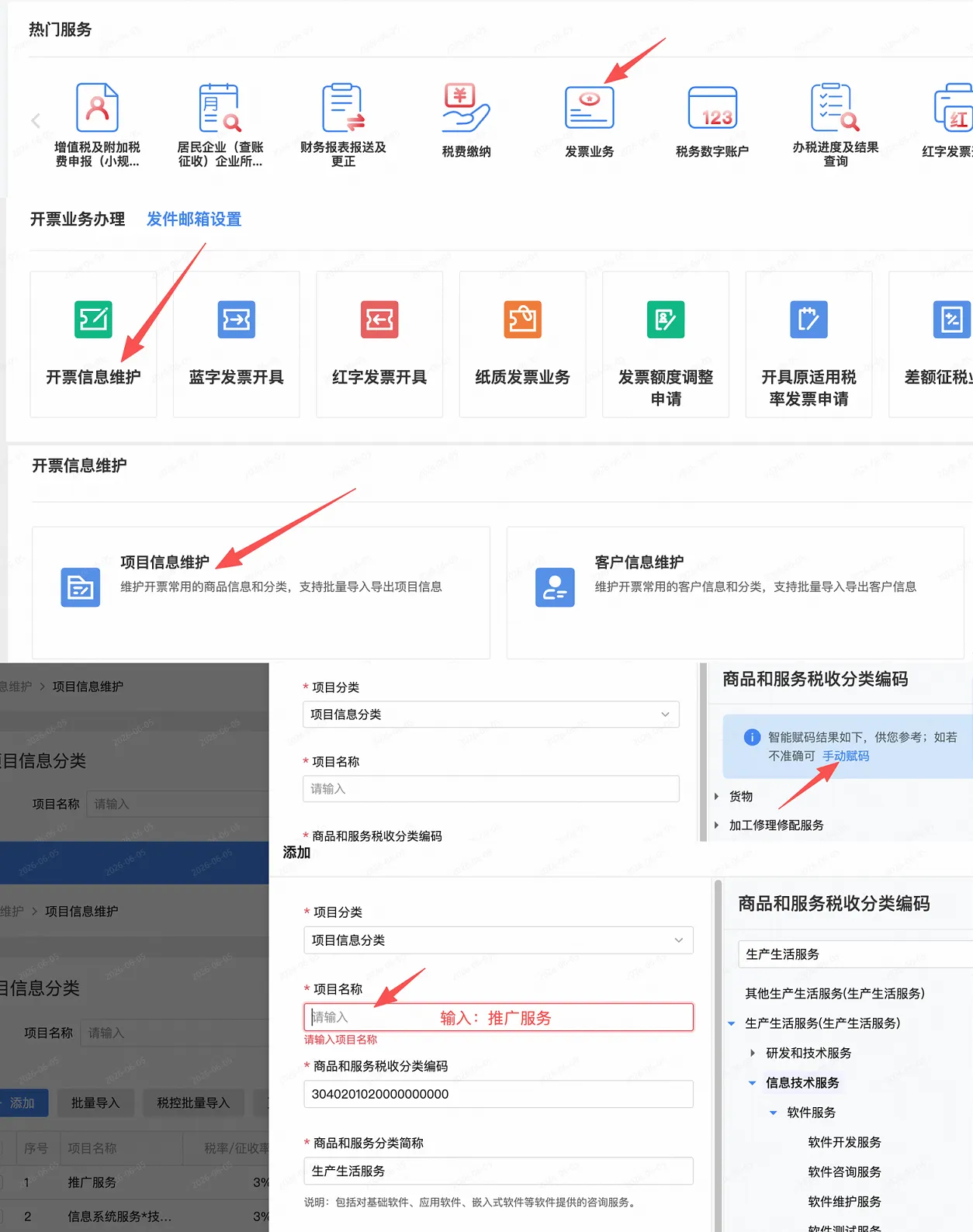
Task: Select 软件咨询服务 tree item
Action: point(844,1171)
